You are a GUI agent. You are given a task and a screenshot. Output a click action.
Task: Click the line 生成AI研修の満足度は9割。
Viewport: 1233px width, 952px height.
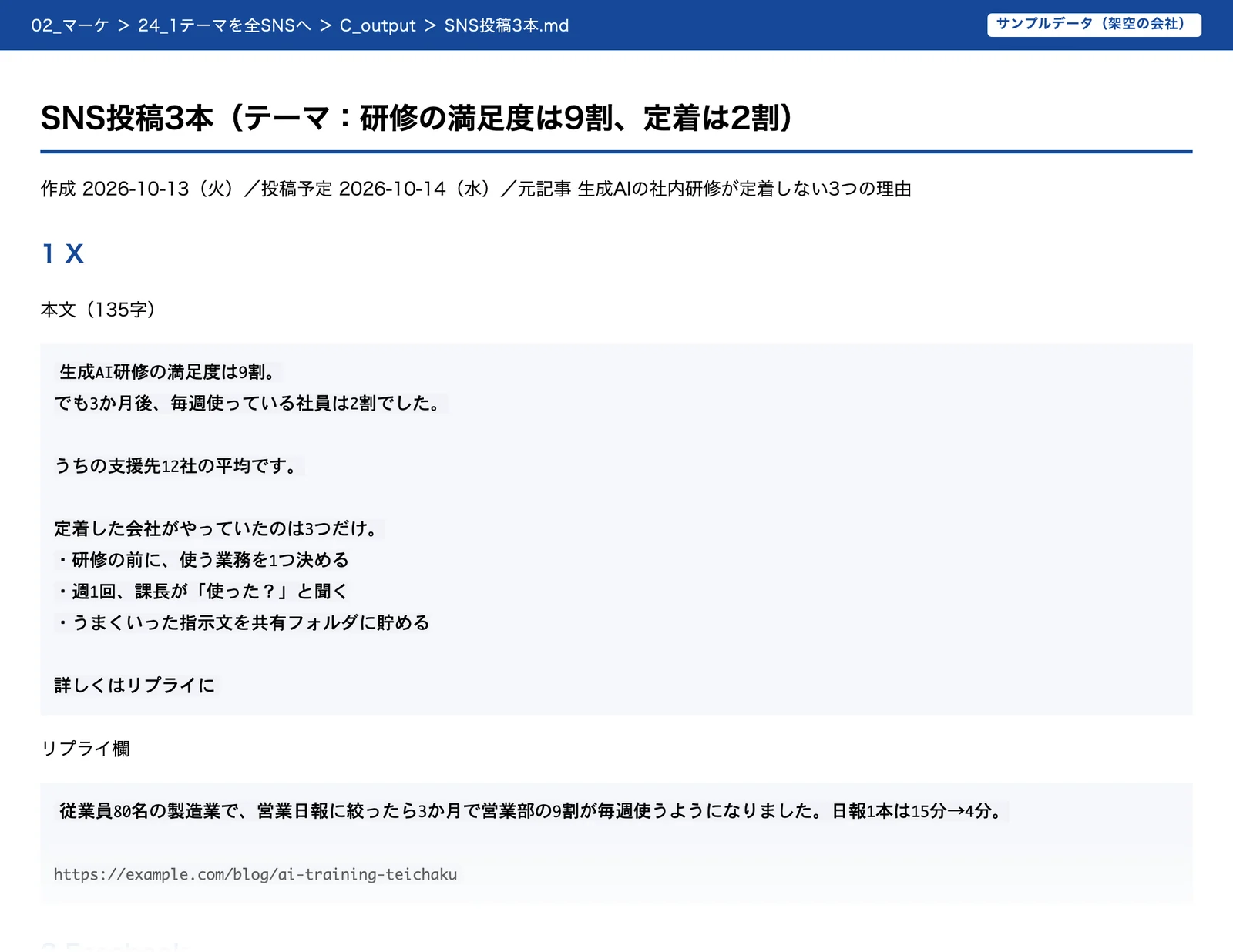coord(168,372)
